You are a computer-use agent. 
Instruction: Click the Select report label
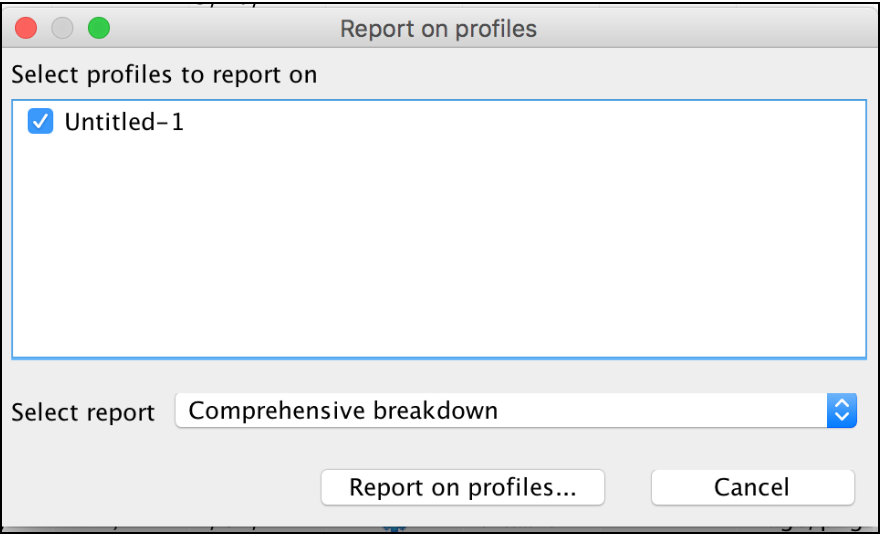(83, 412)
